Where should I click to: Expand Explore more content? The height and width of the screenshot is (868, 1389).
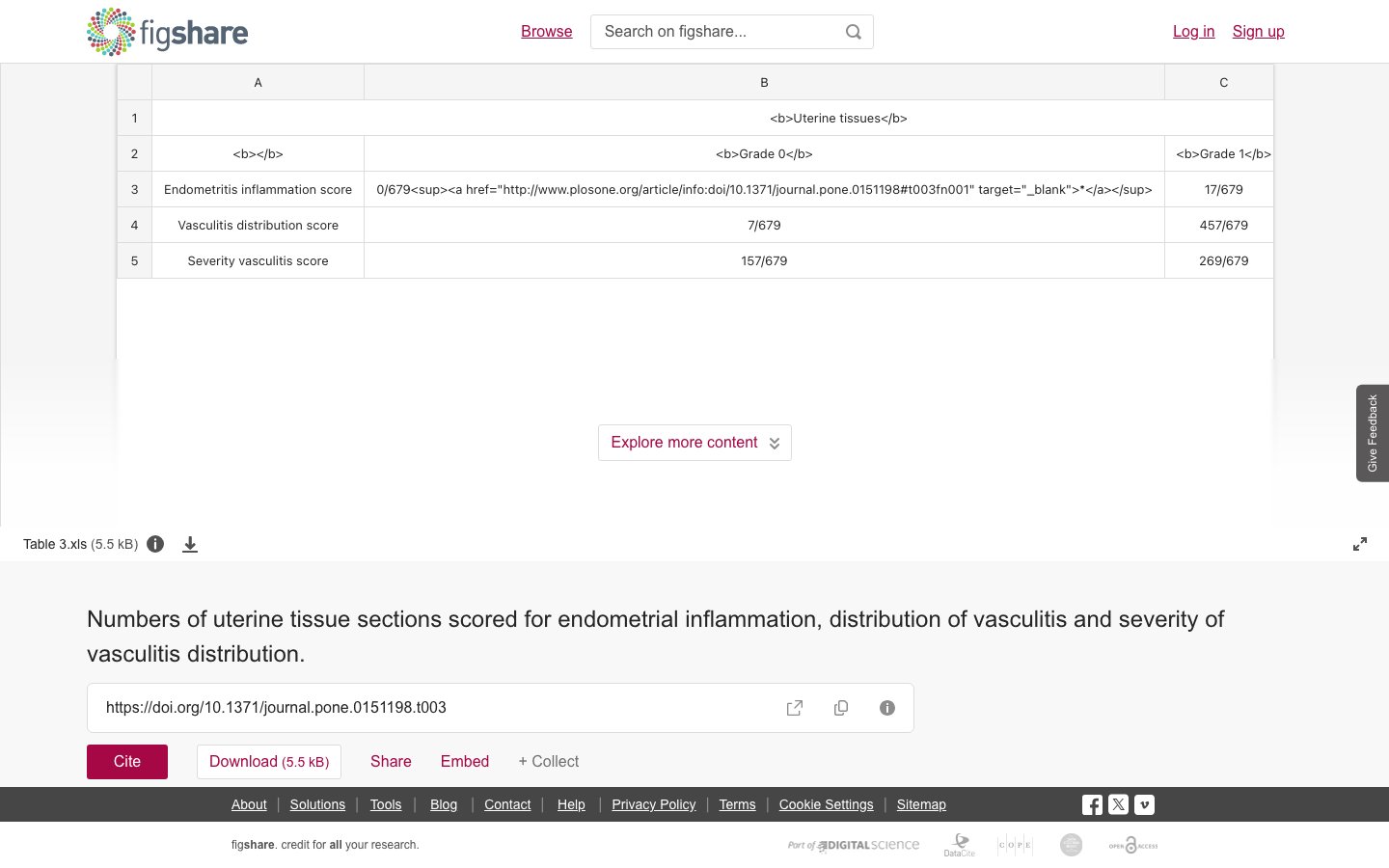click(694, 443)
